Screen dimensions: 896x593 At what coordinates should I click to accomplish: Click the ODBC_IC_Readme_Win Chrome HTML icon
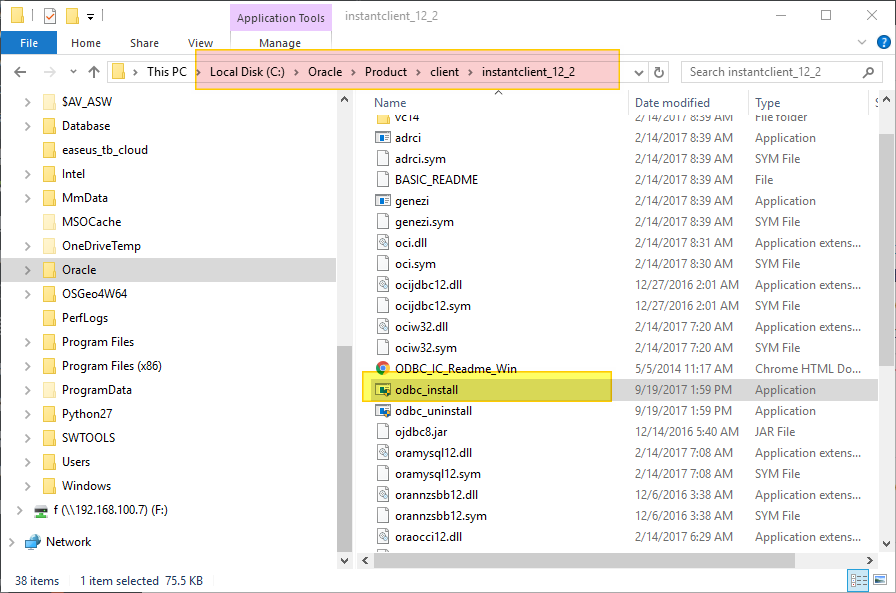point(382,368)
